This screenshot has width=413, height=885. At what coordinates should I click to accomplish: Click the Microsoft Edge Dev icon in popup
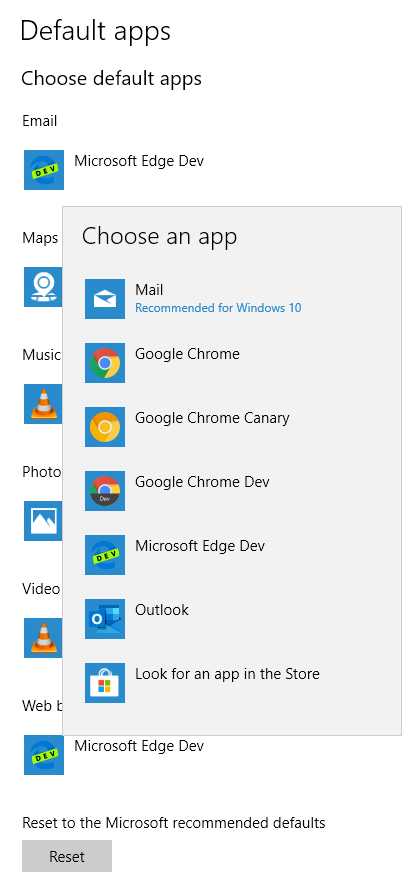click(x=105, y=555)
